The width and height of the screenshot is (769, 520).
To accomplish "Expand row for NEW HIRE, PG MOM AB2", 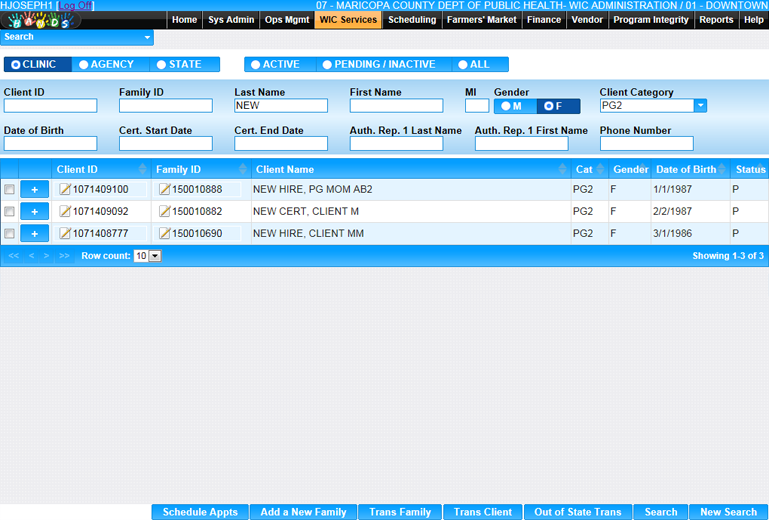I will pyautogui.click(x=34, y=189).
